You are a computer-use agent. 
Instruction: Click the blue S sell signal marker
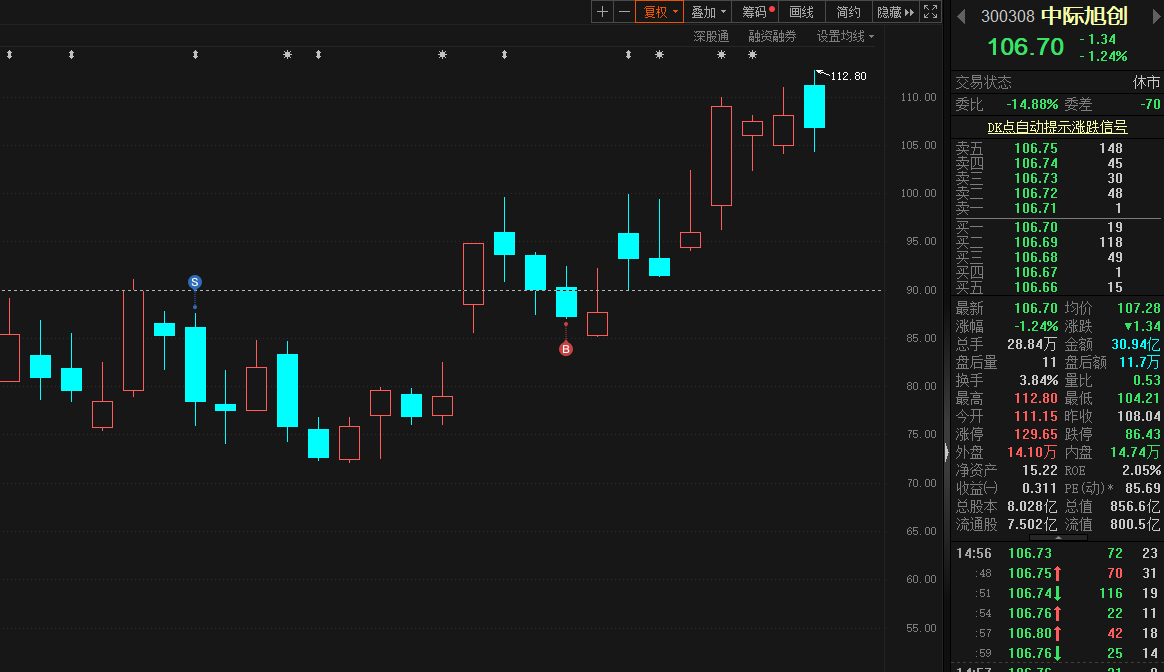[x=195, y=283]
